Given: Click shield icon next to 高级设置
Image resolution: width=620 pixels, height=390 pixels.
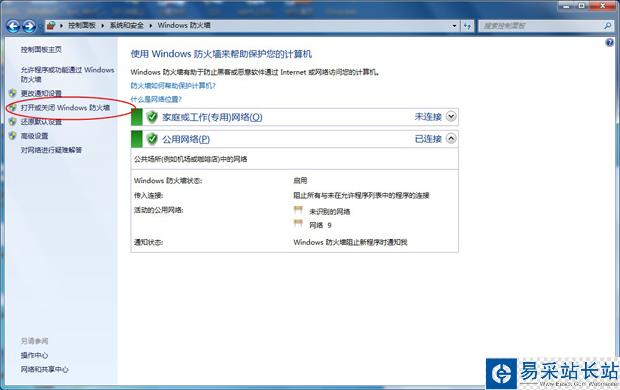Looking at the screenshot, I should pos(13,136).
